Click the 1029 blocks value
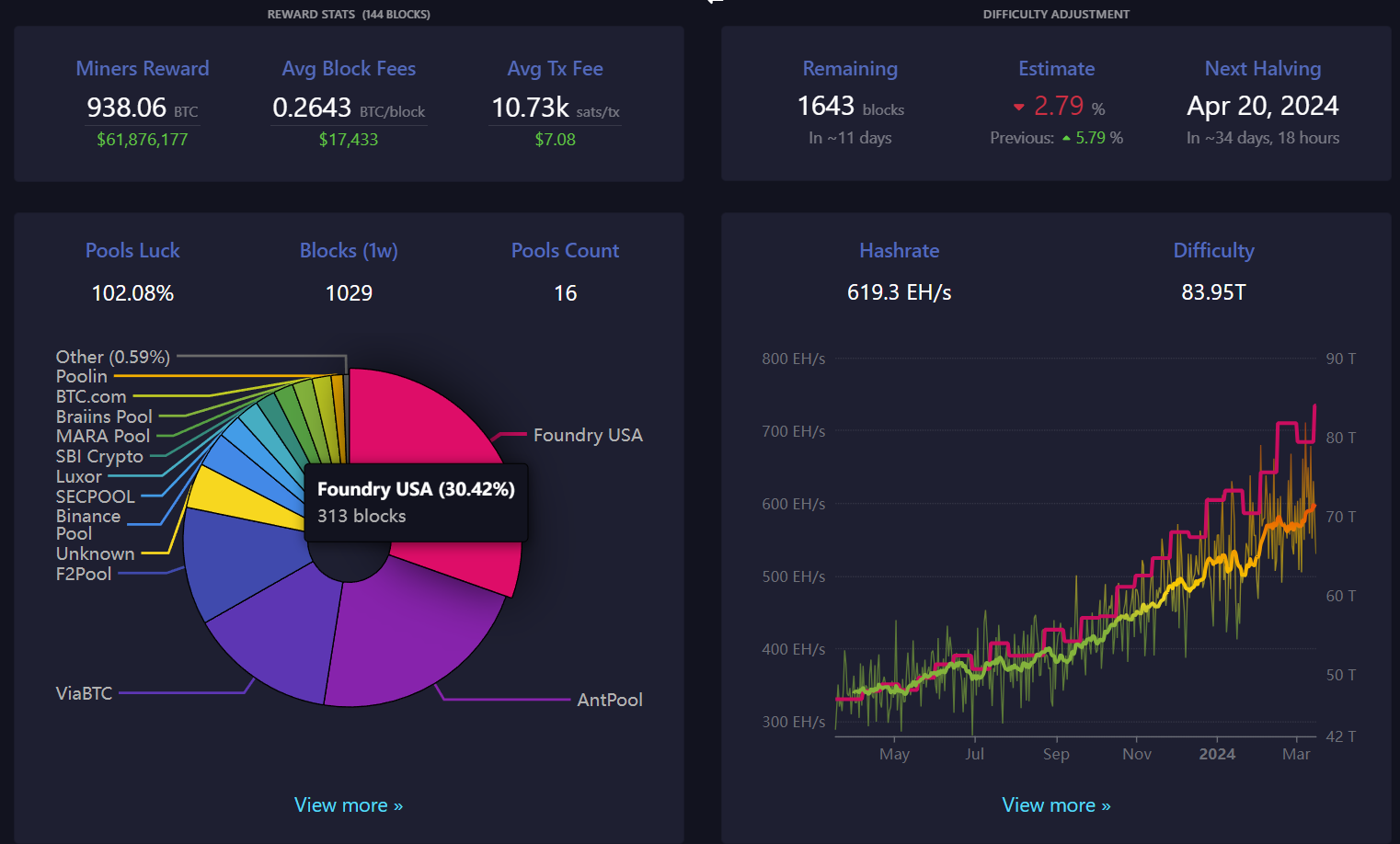1400x844 pixels. pos(349,293)
